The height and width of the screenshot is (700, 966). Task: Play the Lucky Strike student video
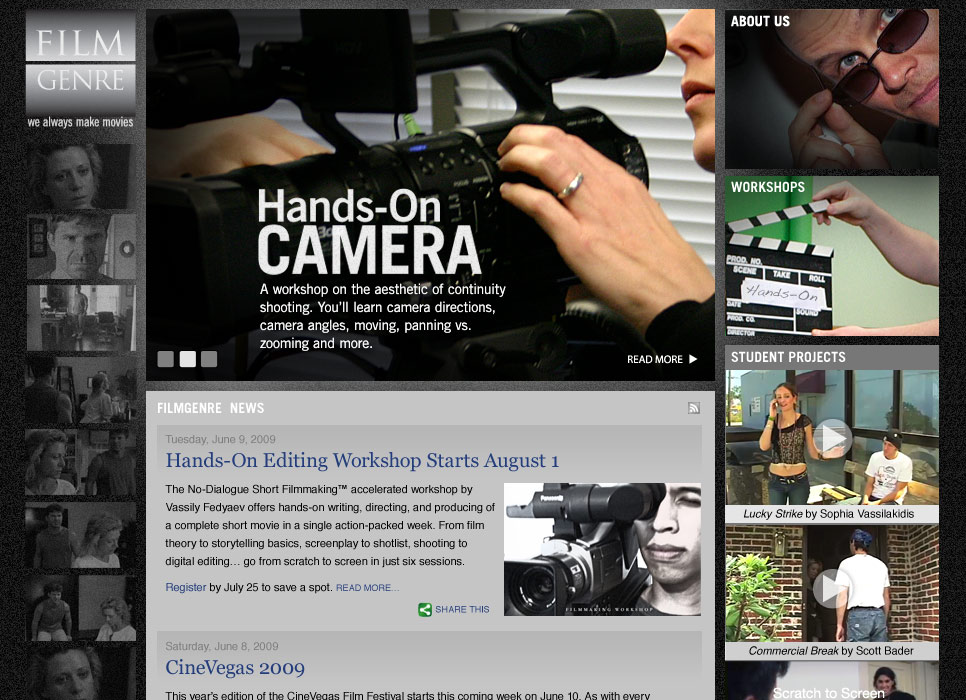831,438
